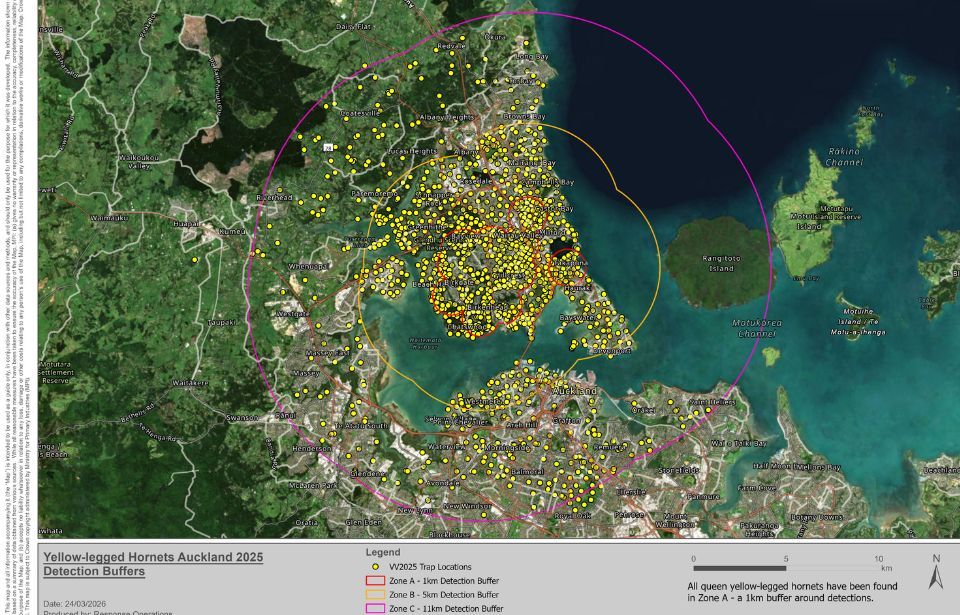This screenshot has height=615, width=960.
Task: Expand the Legend panel header
Action: pos(383,551)
